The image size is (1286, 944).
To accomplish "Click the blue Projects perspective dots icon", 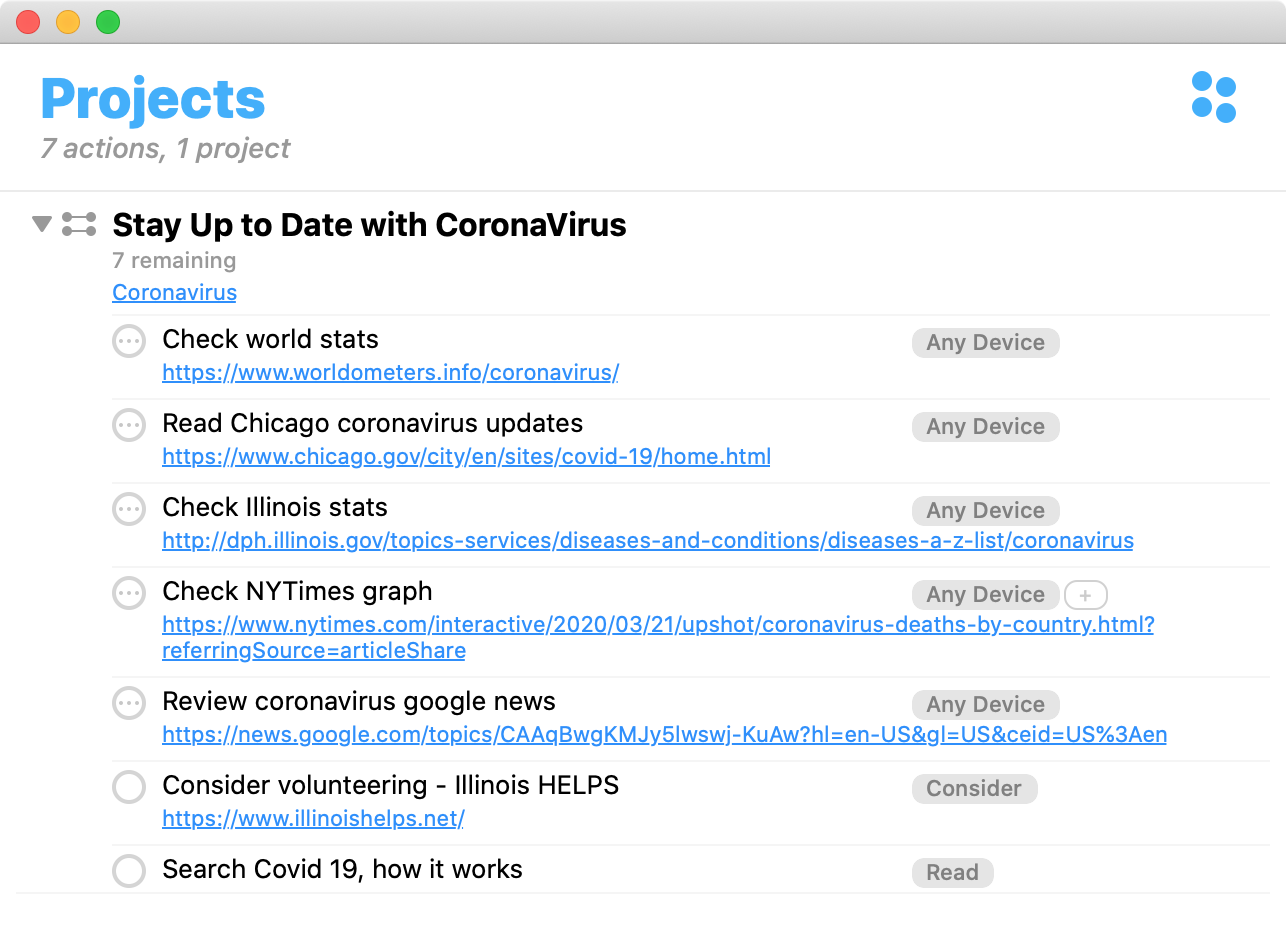I will click(x=1214, y=98).
